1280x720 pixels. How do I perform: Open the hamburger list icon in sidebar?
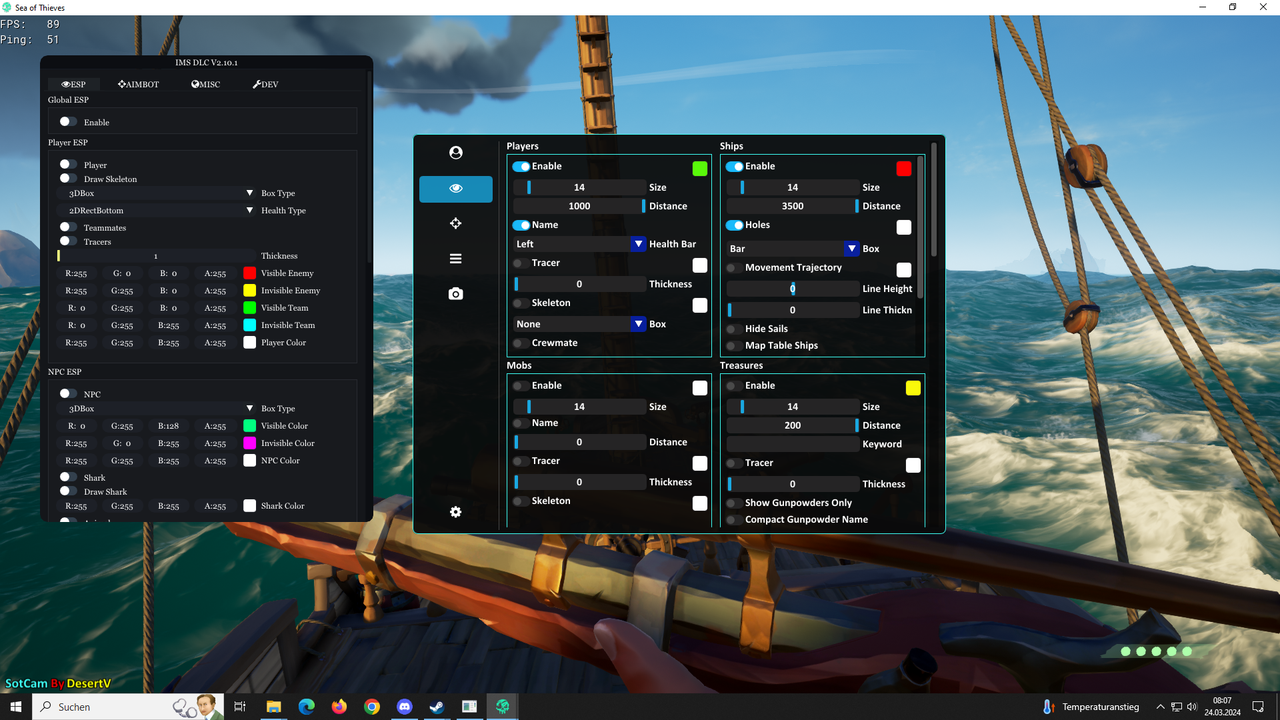pos(456,259)
